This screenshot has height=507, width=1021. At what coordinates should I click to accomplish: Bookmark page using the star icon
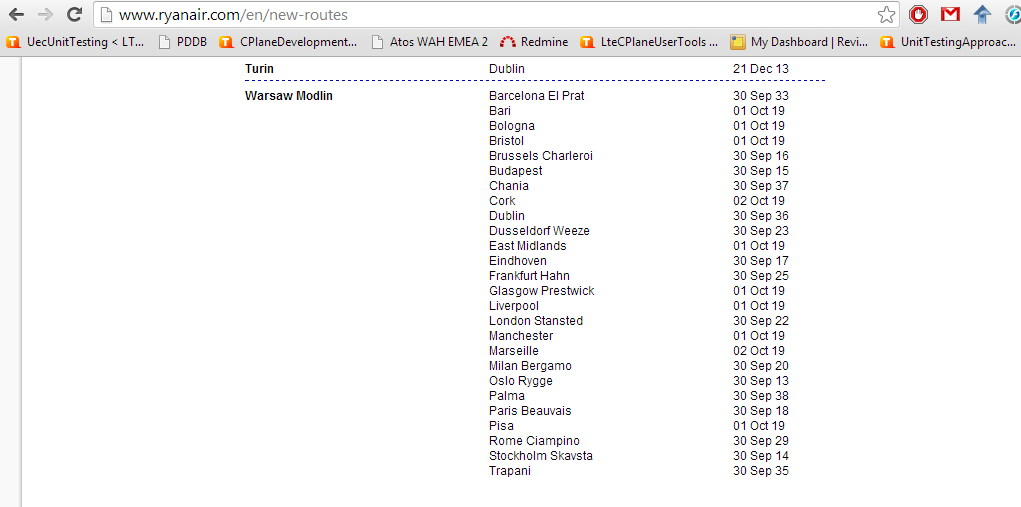click(x=886, y=14)
